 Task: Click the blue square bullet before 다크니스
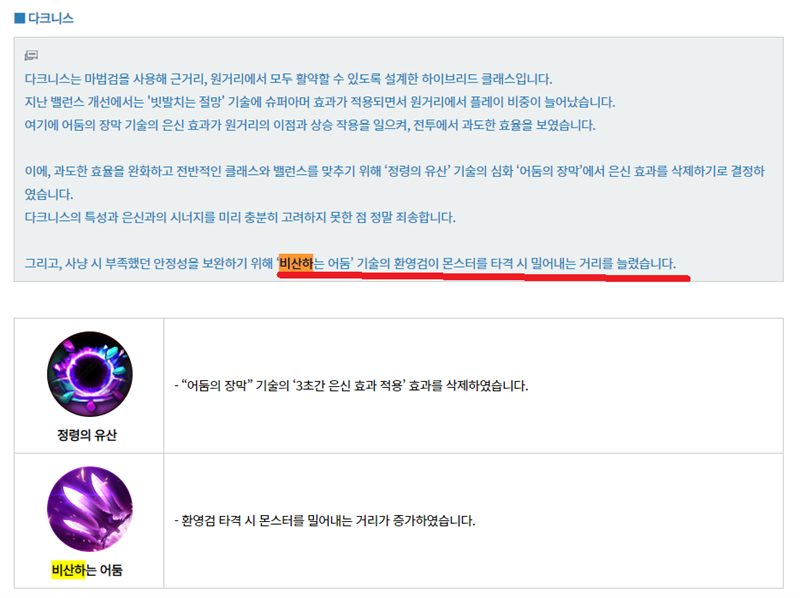click(x=19, y=18)
